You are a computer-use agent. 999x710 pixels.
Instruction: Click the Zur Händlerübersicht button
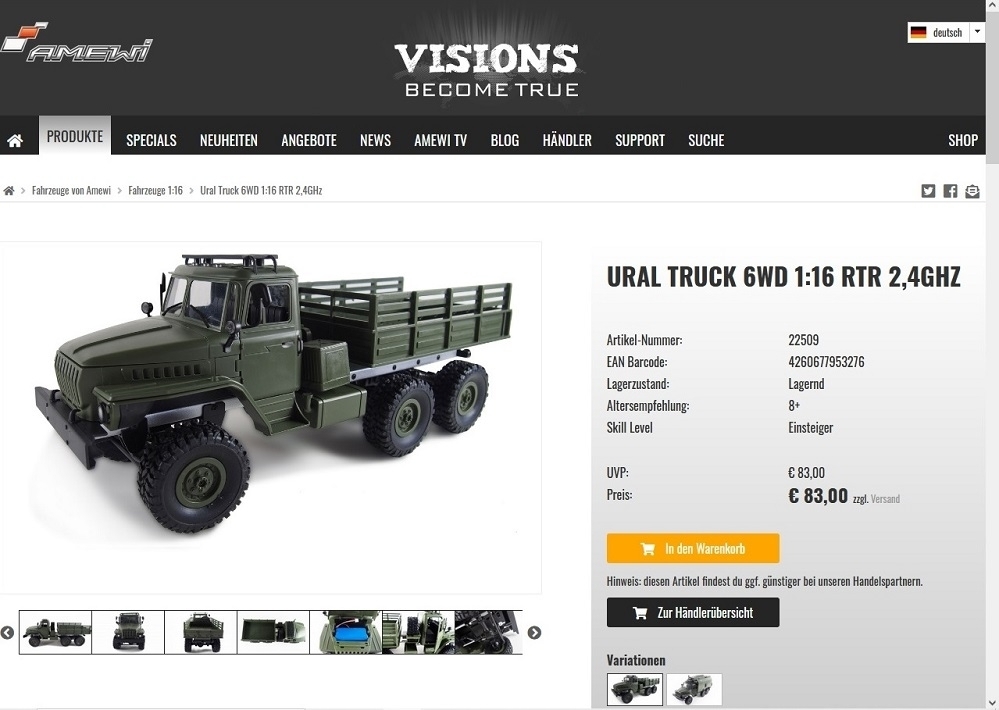(x=693, y=612)
